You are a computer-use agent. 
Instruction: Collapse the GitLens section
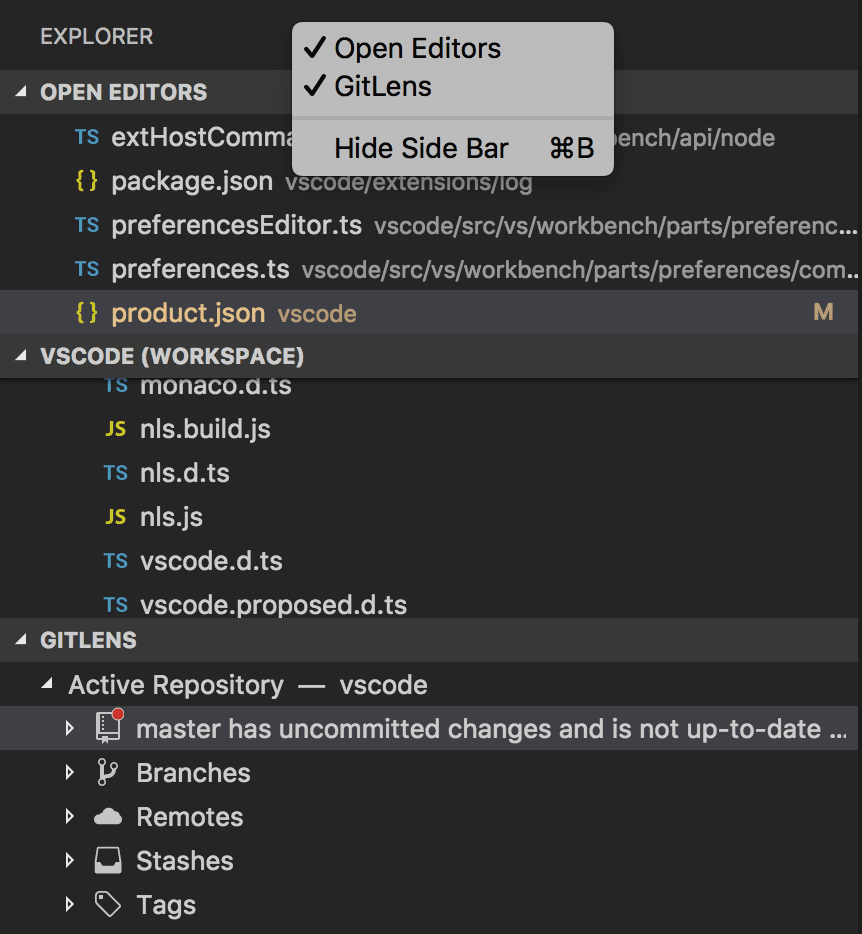pyautogui.click(x=22, y=640)
